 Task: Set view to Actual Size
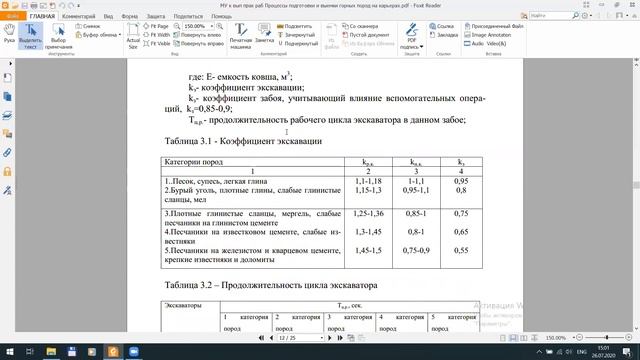pos(133,36)
